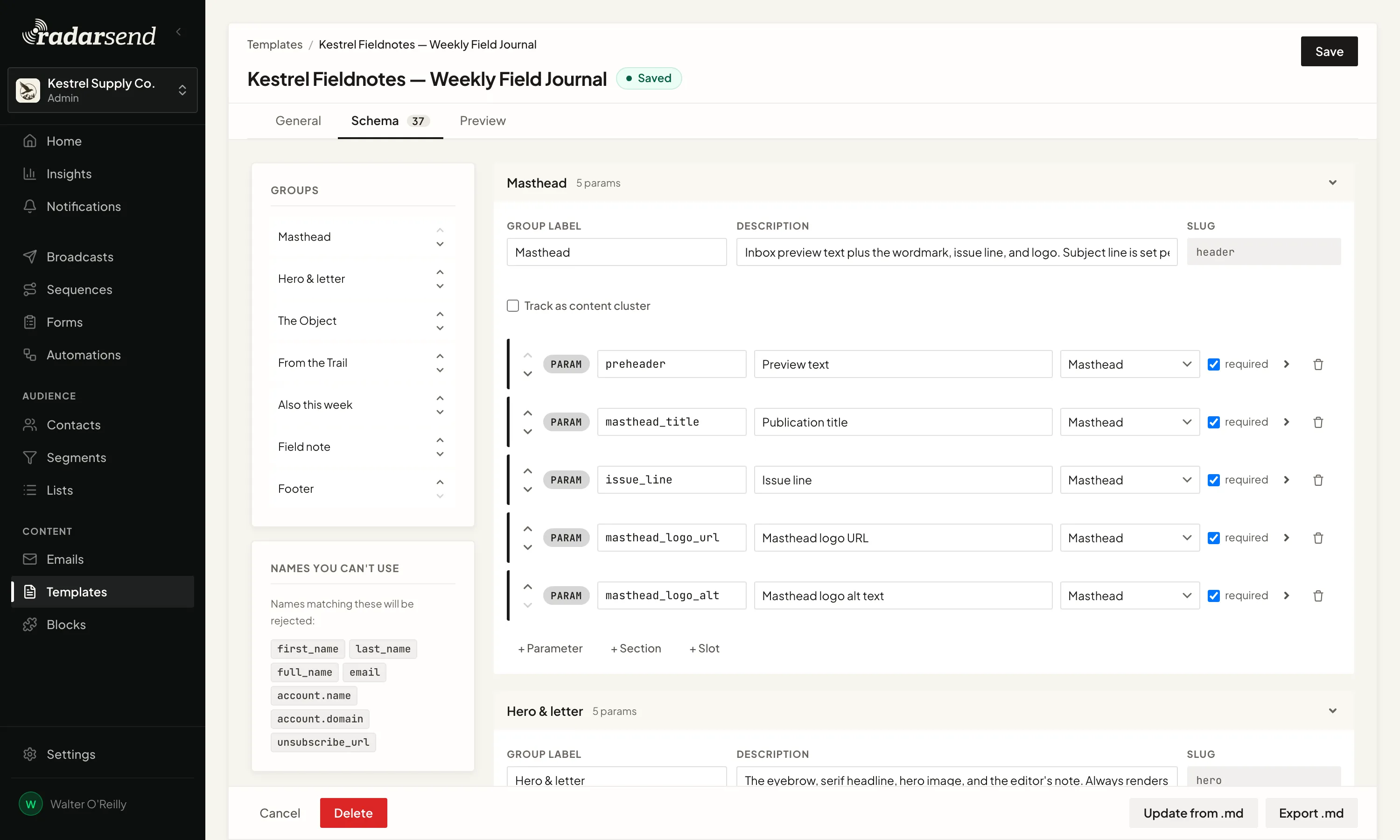Open Segments with the funnel icon
The image size is (1400, 840).
(x=30, y=457)
